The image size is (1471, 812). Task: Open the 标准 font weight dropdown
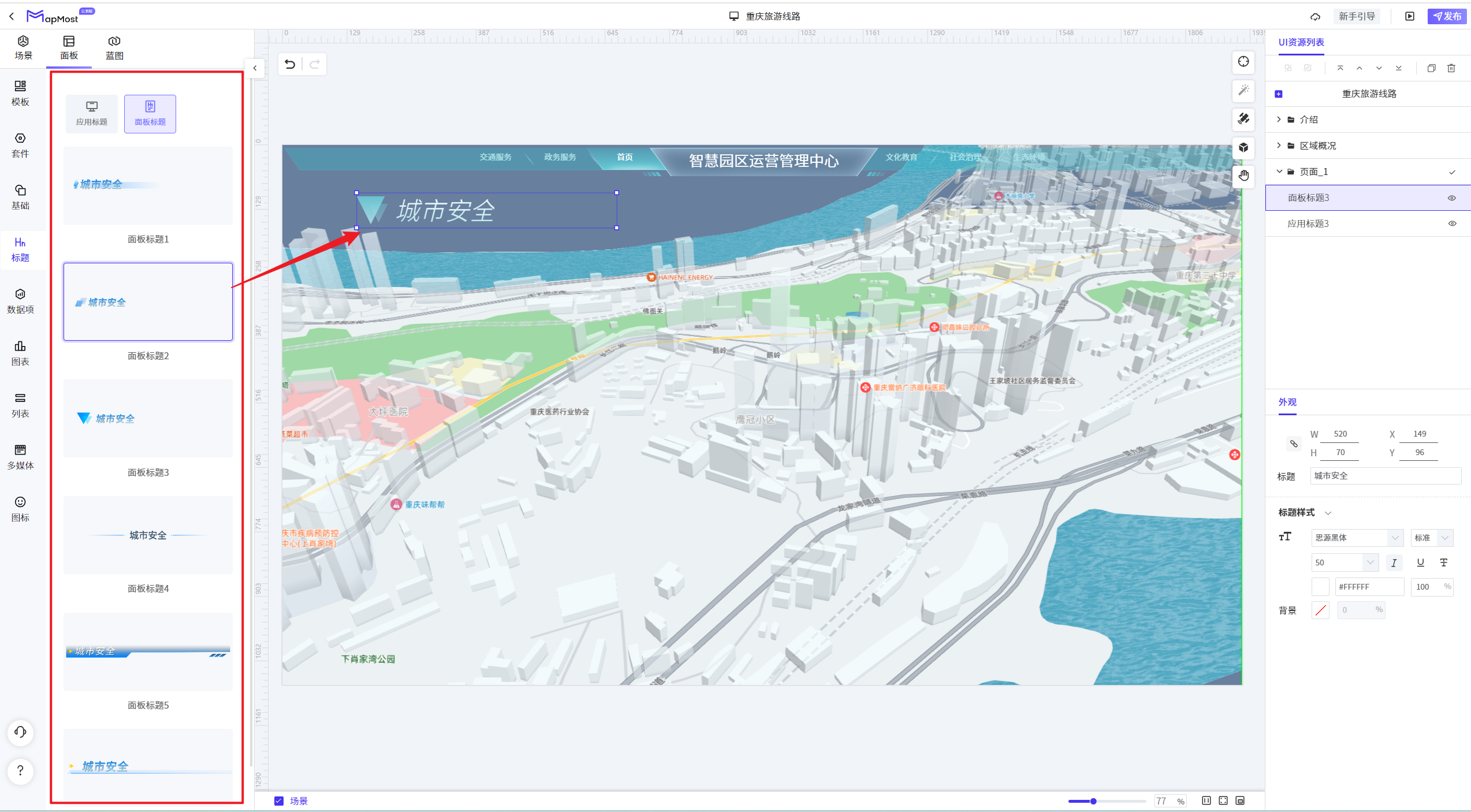1432,538
